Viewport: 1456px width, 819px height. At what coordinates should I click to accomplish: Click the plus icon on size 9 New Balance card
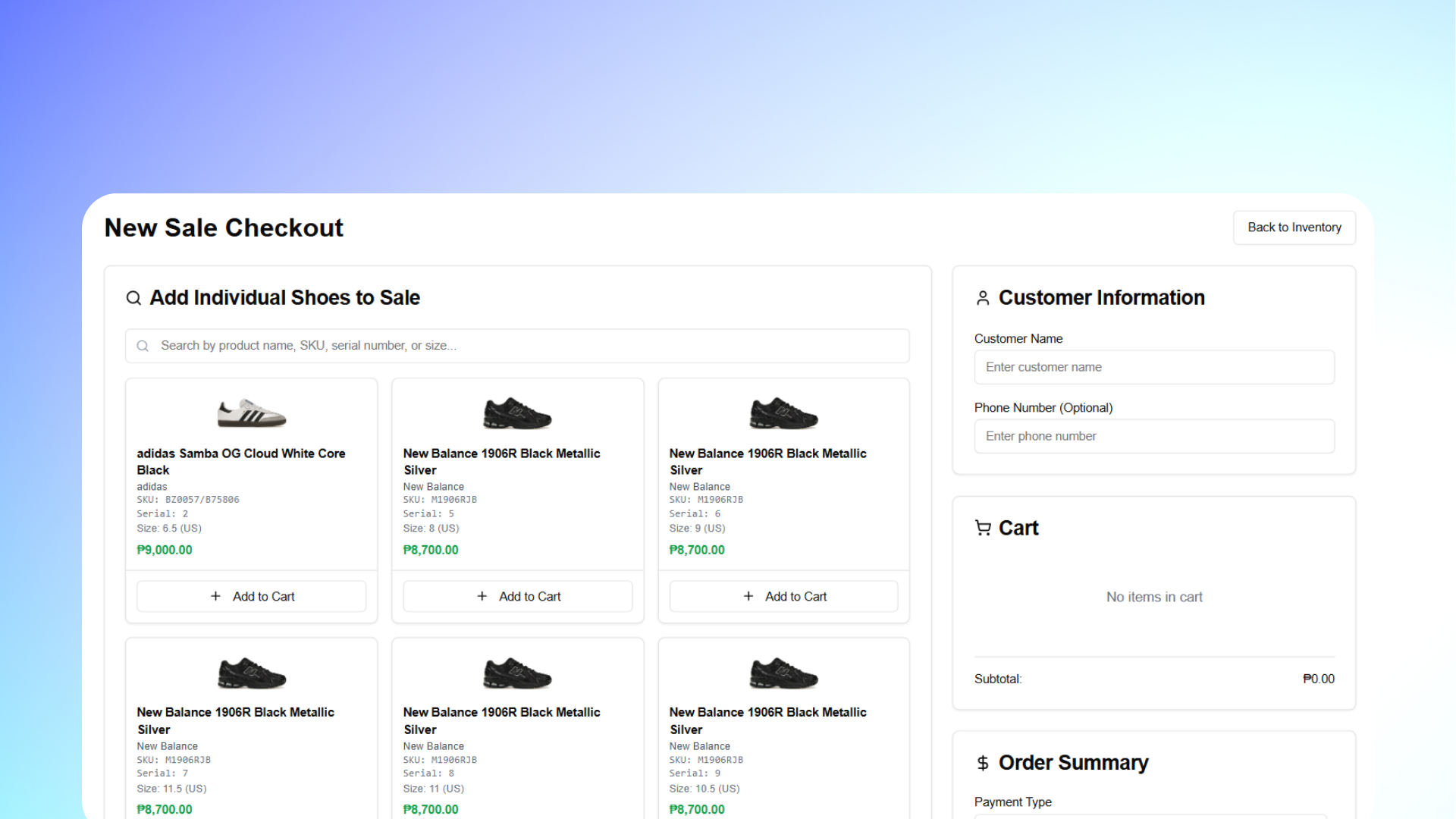(x=748, y=596)
